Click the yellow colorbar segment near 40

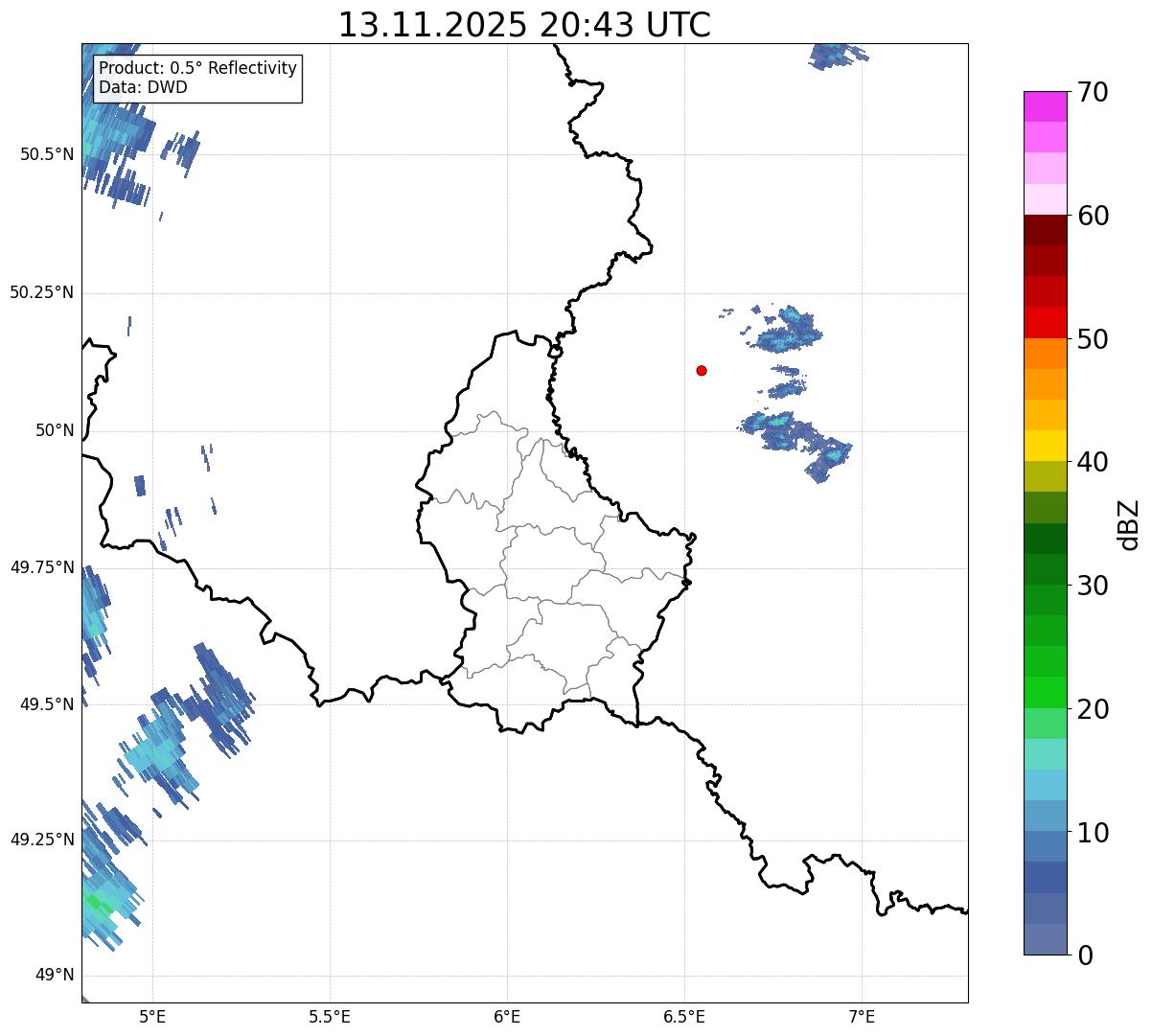point(1045,447)
